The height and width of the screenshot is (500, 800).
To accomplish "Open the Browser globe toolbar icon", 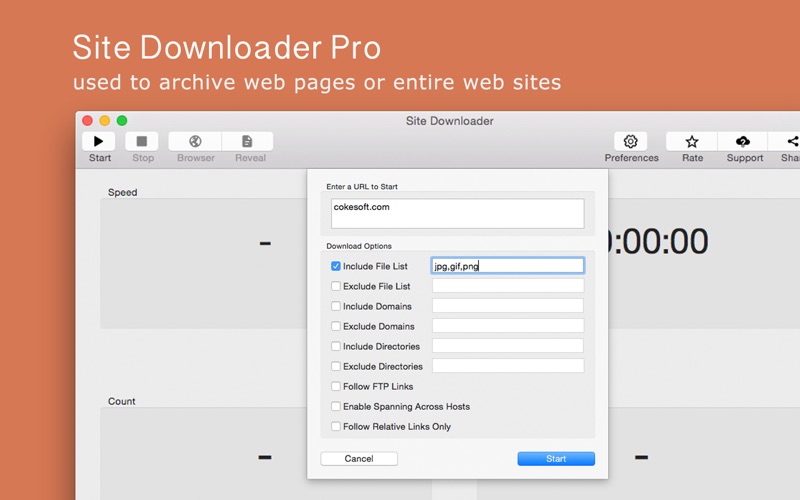I will [195, 141].
